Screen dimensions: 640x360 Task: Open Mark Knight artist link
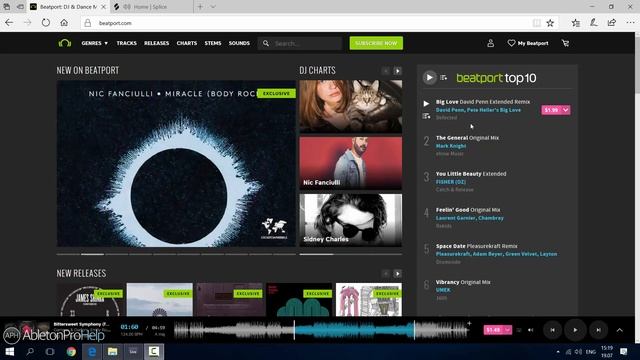(x=451, y=146)
